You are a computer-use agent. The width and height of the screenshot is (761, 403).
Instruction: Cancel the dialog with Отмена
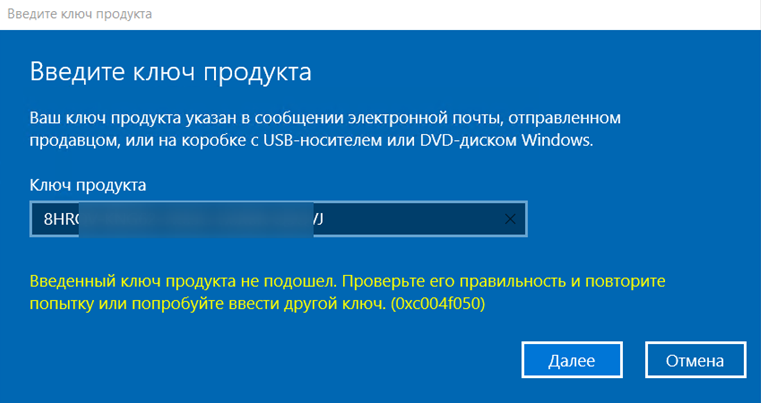(697, 360)
